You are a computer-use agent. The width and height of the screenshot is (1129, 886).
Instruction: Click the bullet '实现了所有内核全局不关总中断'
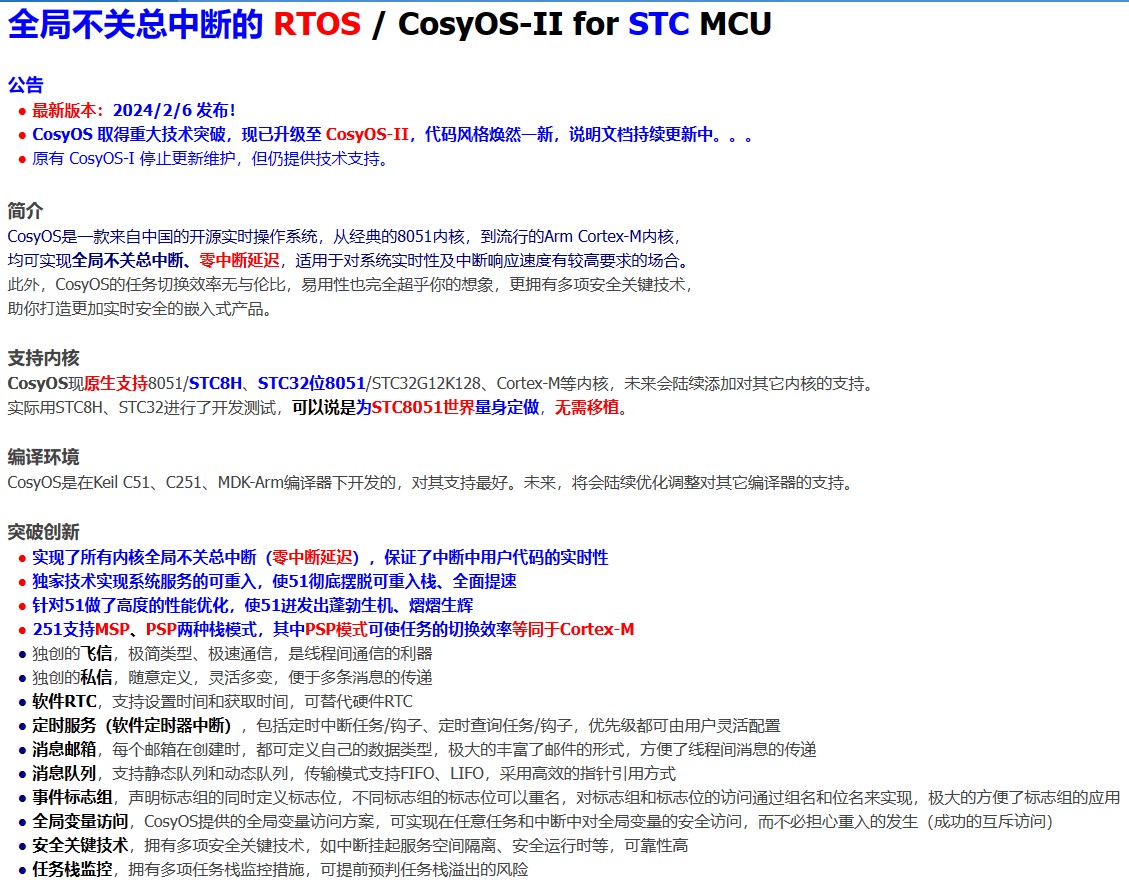click(x=320, y=557)
